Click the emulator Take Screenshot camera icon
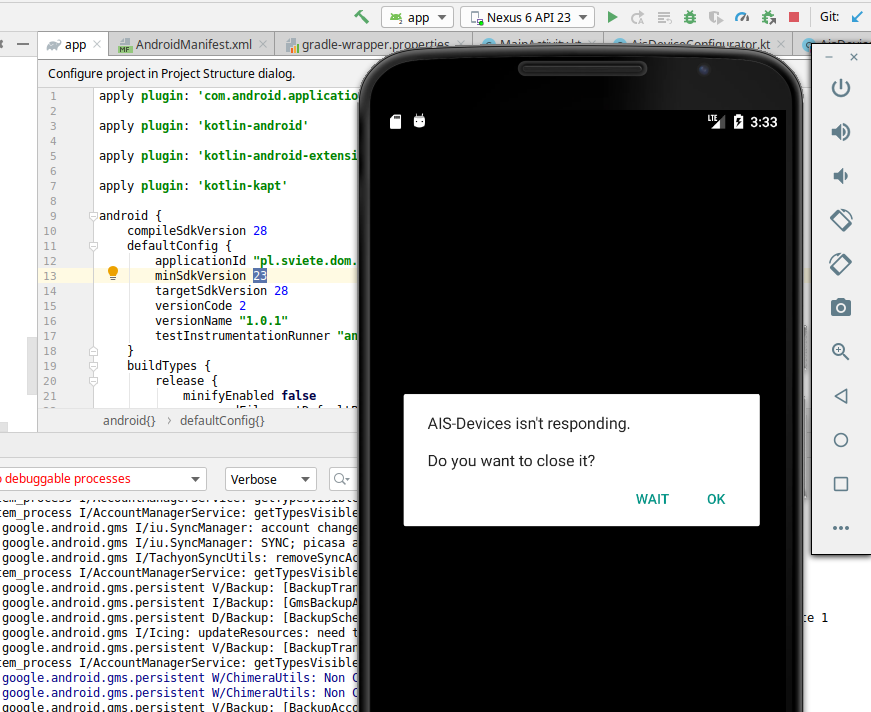The width and height of the screenshot is (871, 712). pos(841,307)
